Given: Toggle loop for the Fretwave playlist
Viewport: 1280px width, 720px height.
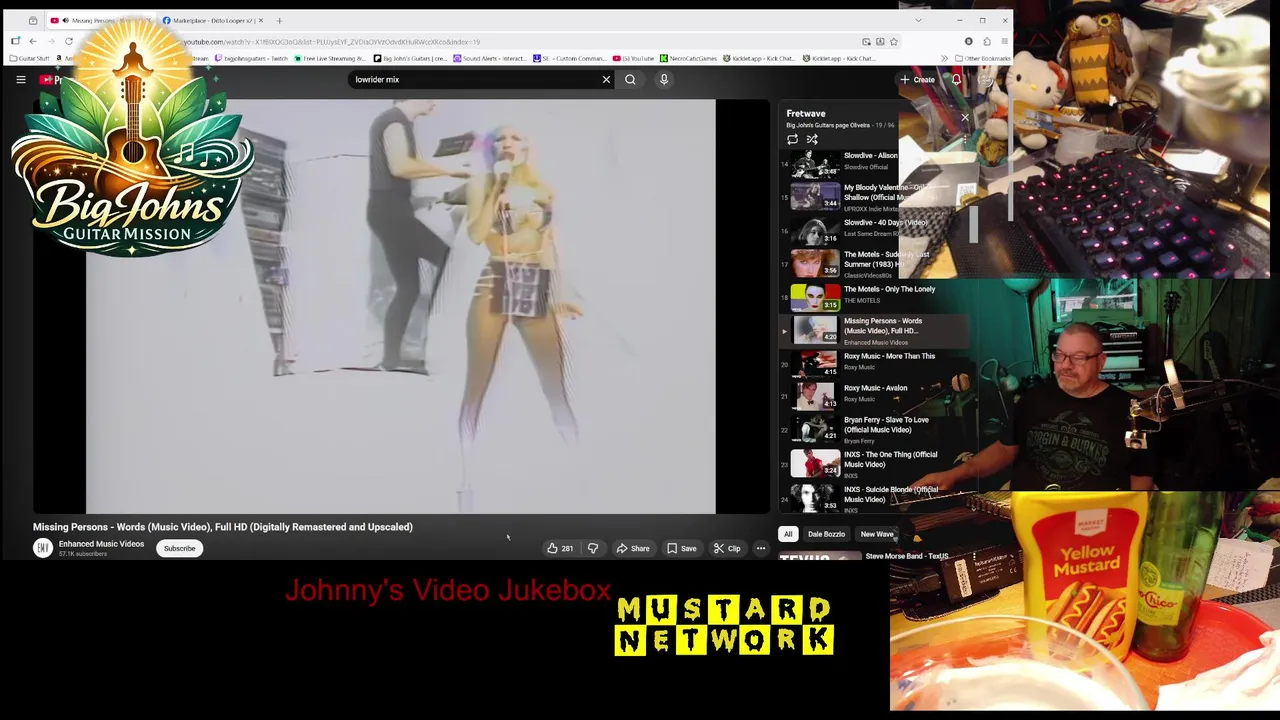Looking at the screenshot, I should (792, 139).
